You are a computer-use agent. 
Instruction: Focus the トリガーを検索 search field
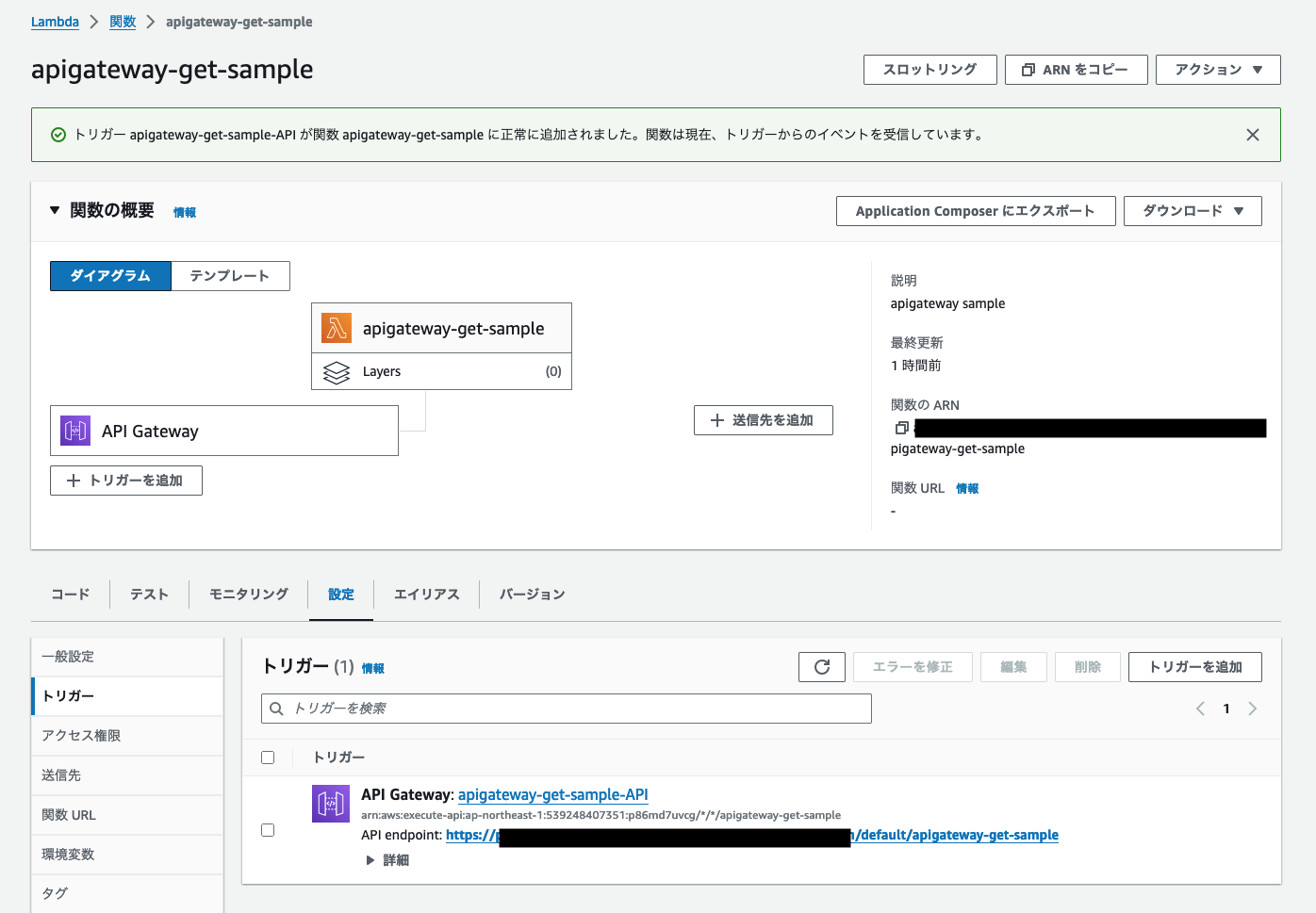[567, 709]
